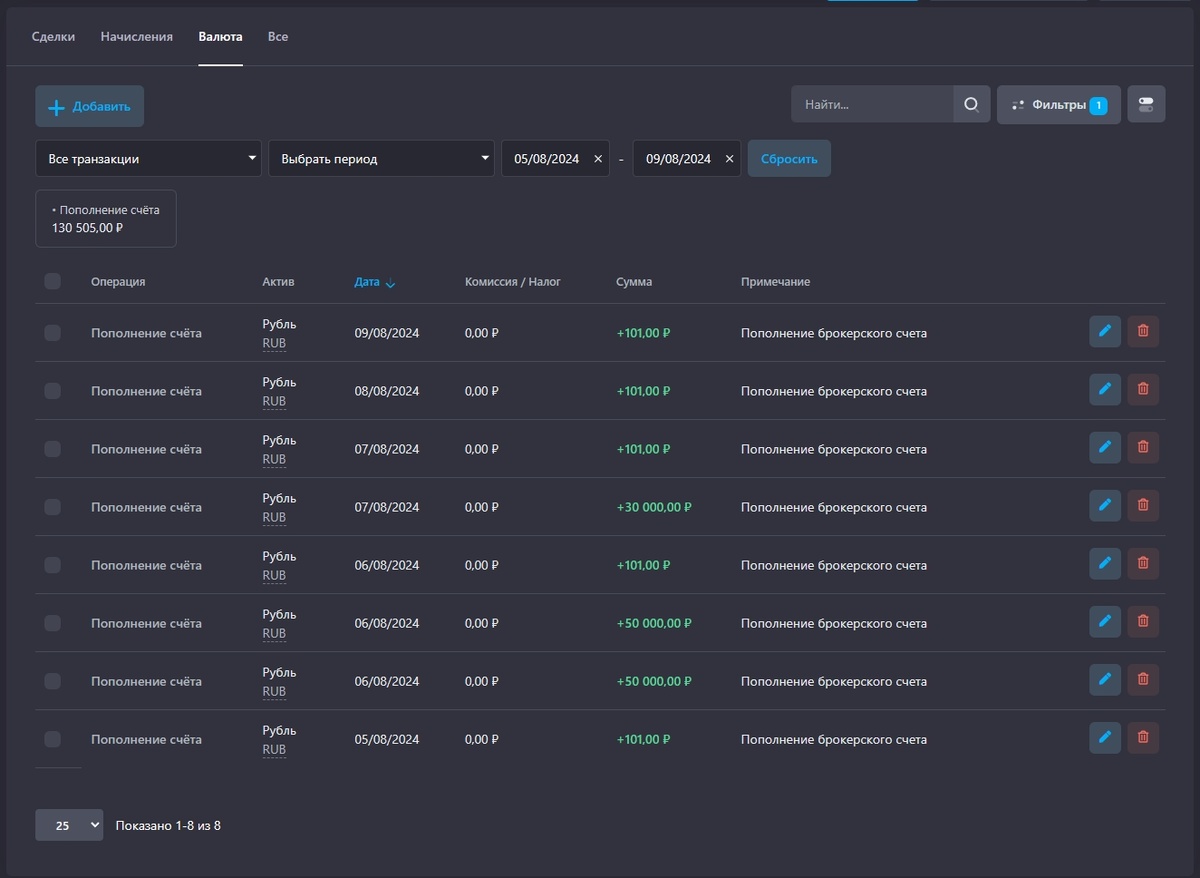Clear the 05/08/2024 start date filter
This screenshot has width=1200, height=878.
click(x=598, y=159)
